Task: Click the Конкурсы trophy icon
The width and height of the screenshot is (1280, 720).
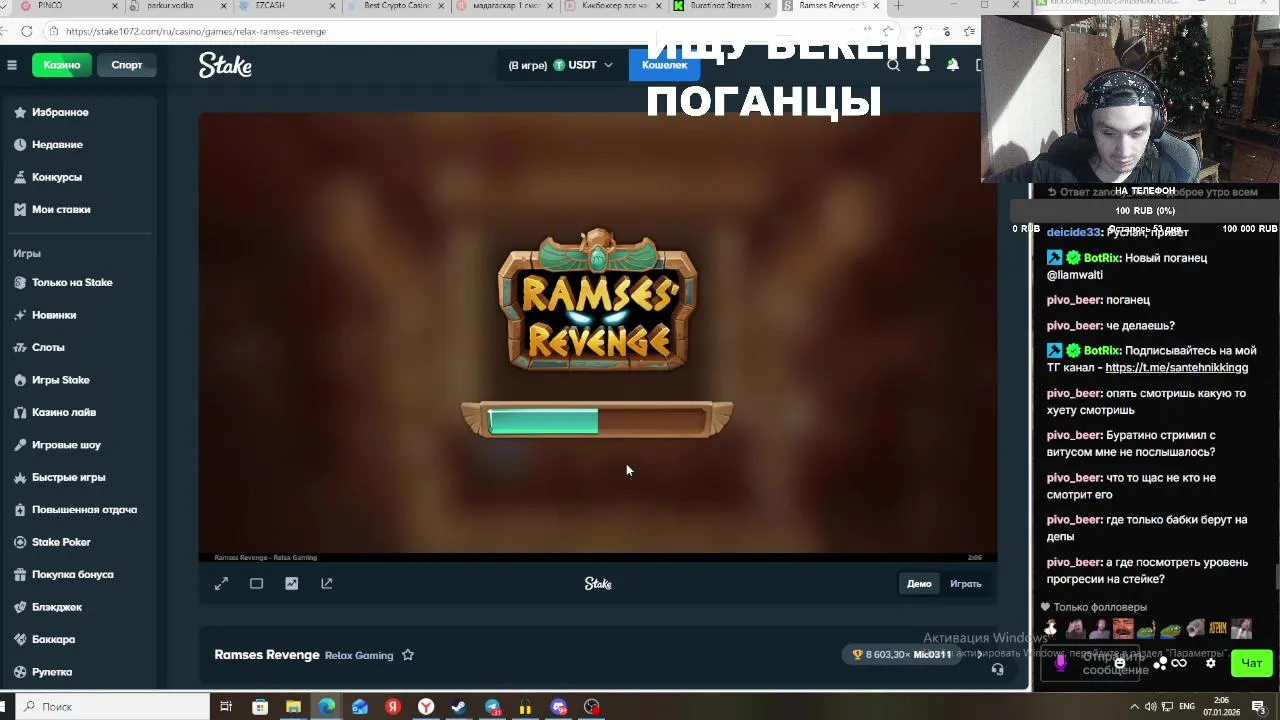Action: click(20, 177)
